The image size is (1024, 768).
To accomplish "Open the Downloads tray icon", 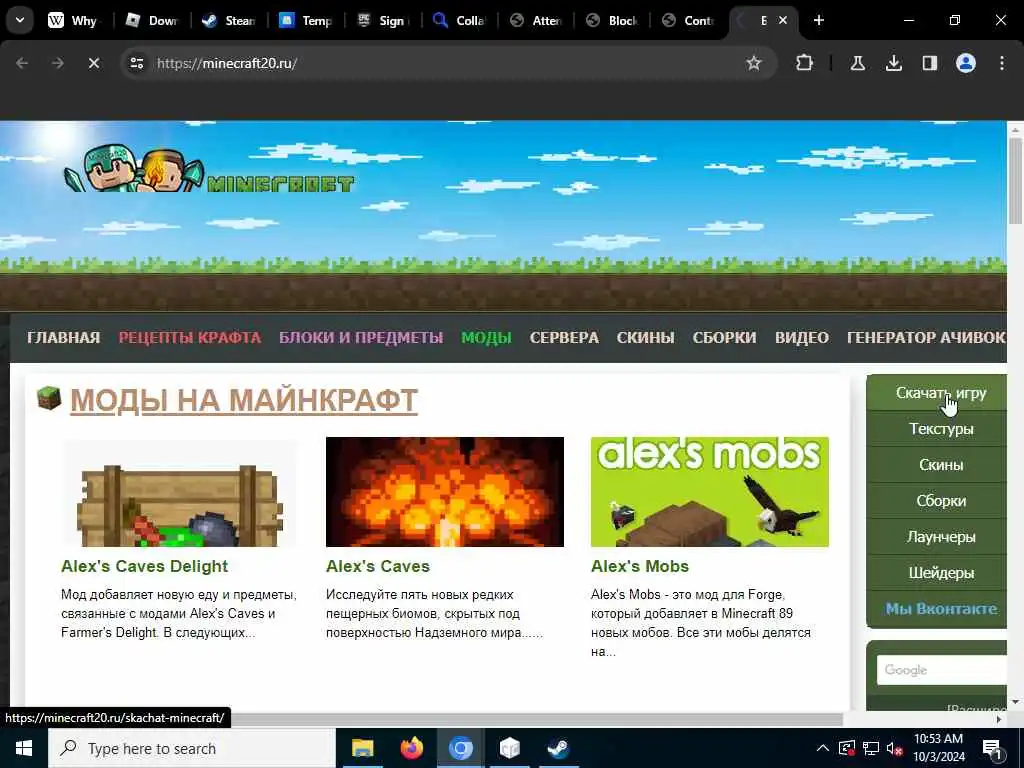I will click(x=893, y=63).
